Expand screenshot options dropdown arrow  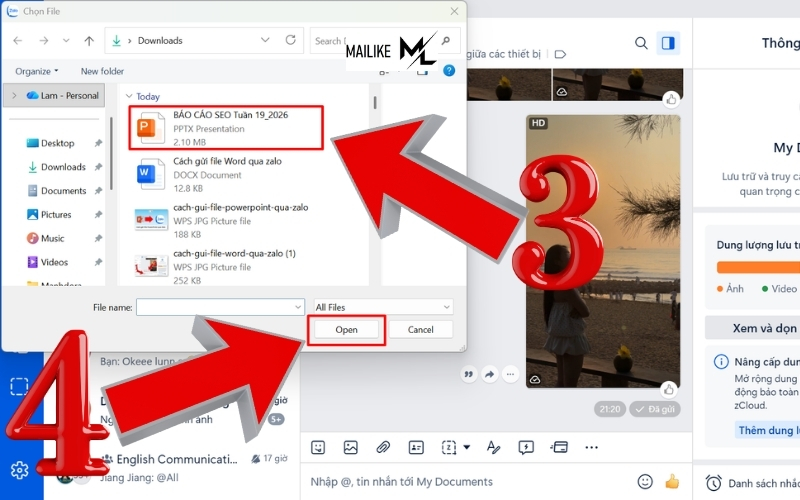pyautogui.click(x=466, y=447)
